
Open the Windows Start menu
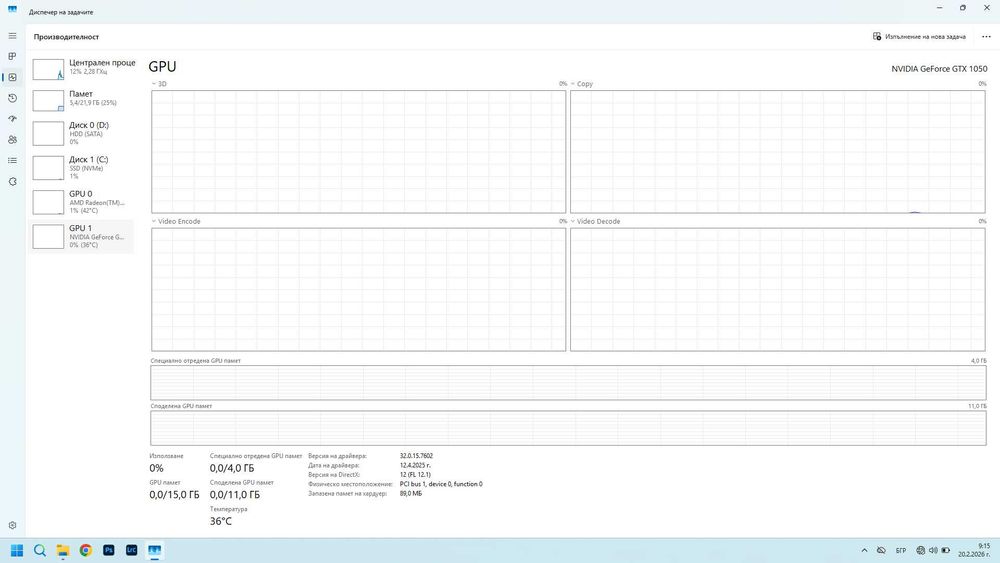(x=17, y=550)
